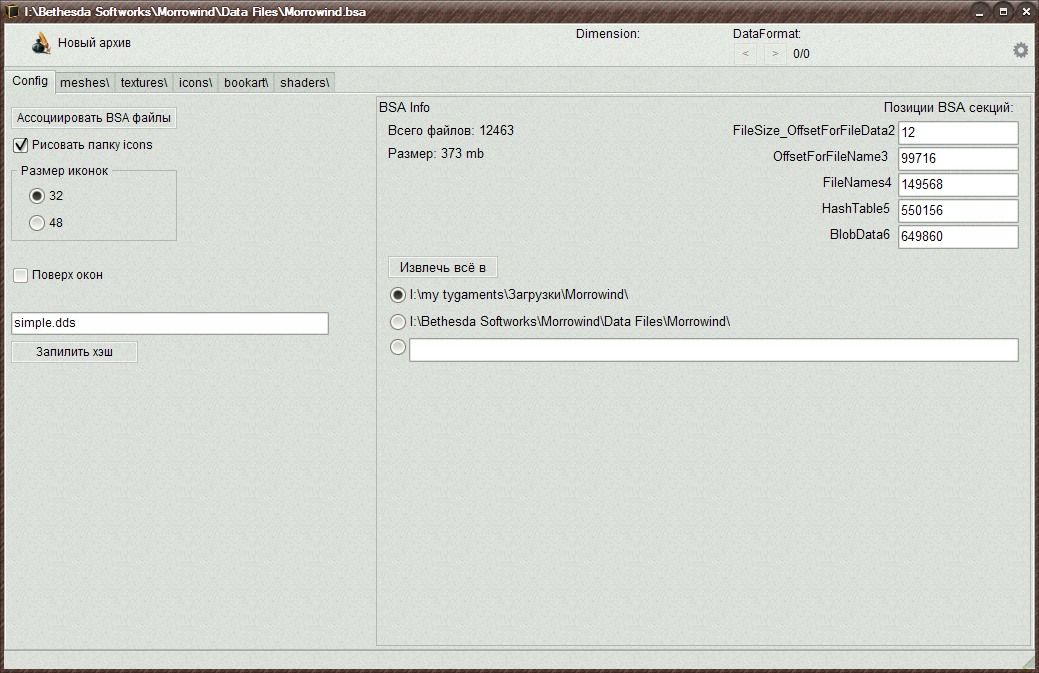Viewport: 1039px width, 673px height.
Task: Click the OffsetForFileName3 field showing 99716
Action: (958, 158)
